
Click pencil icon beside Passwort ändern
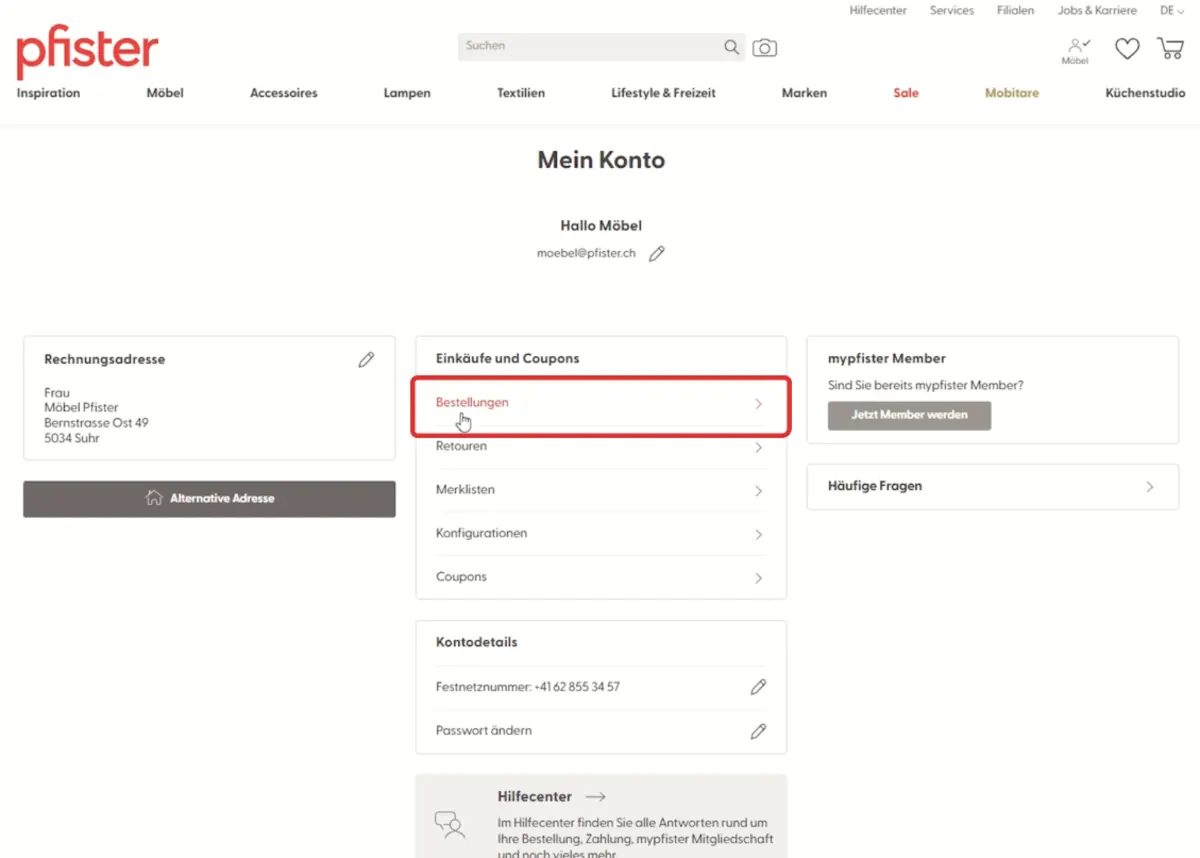click(x=758, y=731)
